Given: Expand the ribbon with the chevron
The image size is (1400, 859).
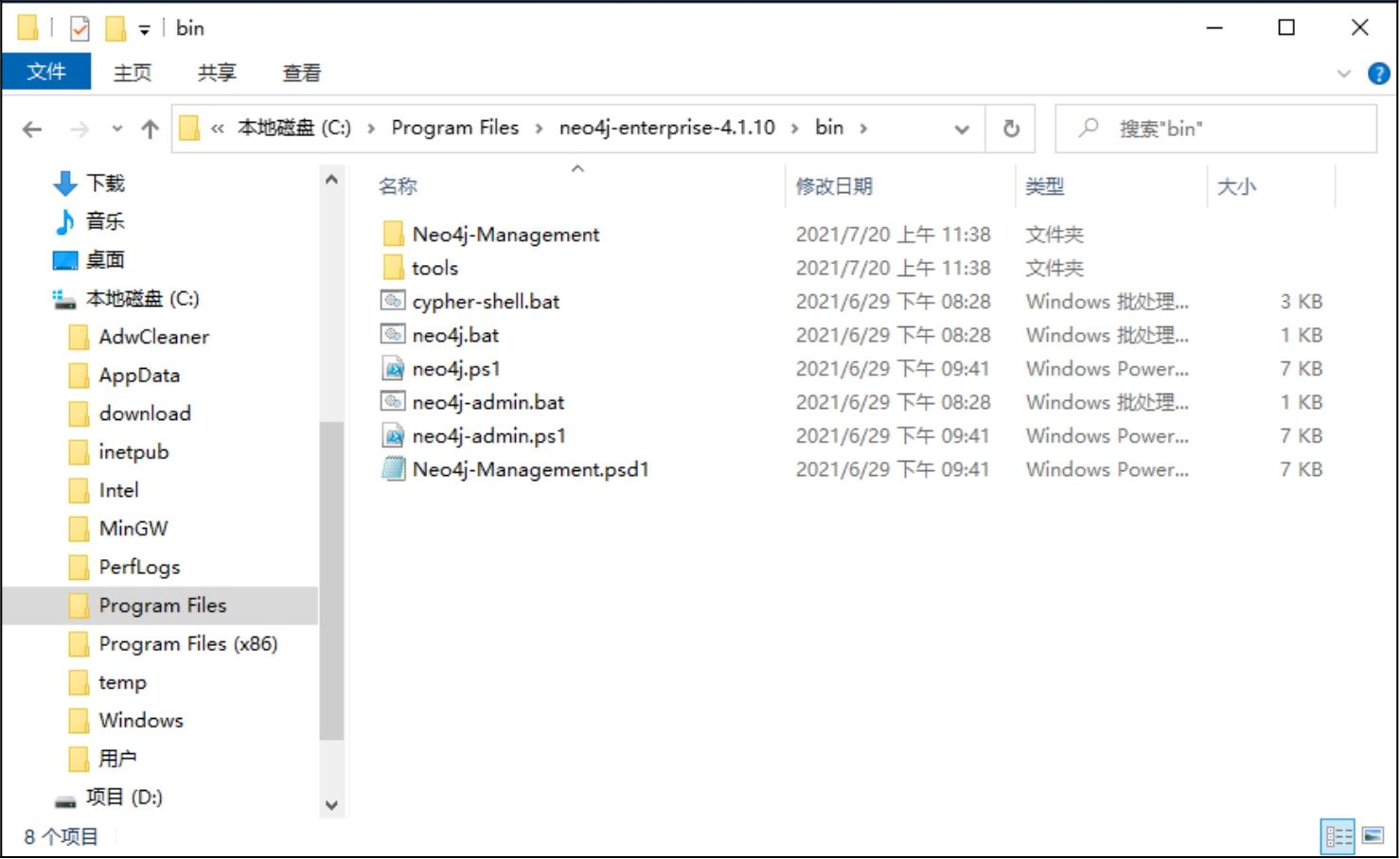Looking at the screenshot, I should (1343, 74).
